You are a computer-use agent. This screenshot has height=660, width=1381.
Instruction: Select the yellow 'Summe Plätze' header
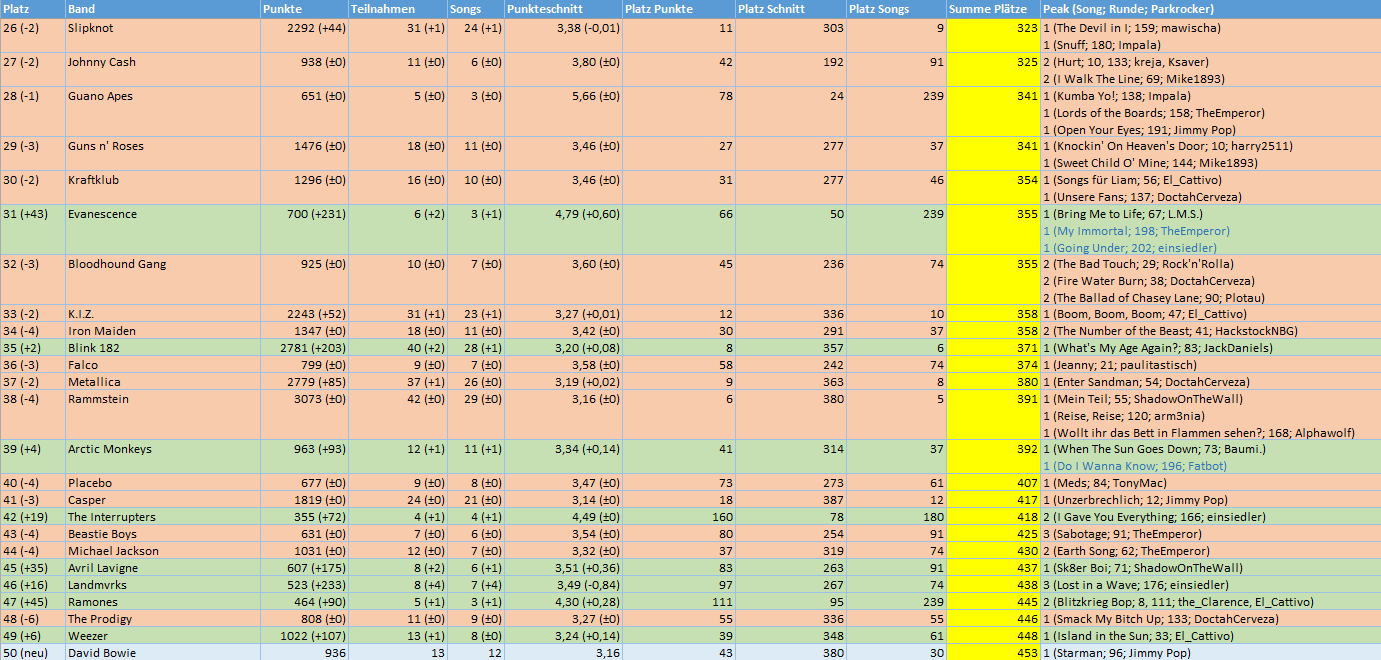[x=993, y=9]
